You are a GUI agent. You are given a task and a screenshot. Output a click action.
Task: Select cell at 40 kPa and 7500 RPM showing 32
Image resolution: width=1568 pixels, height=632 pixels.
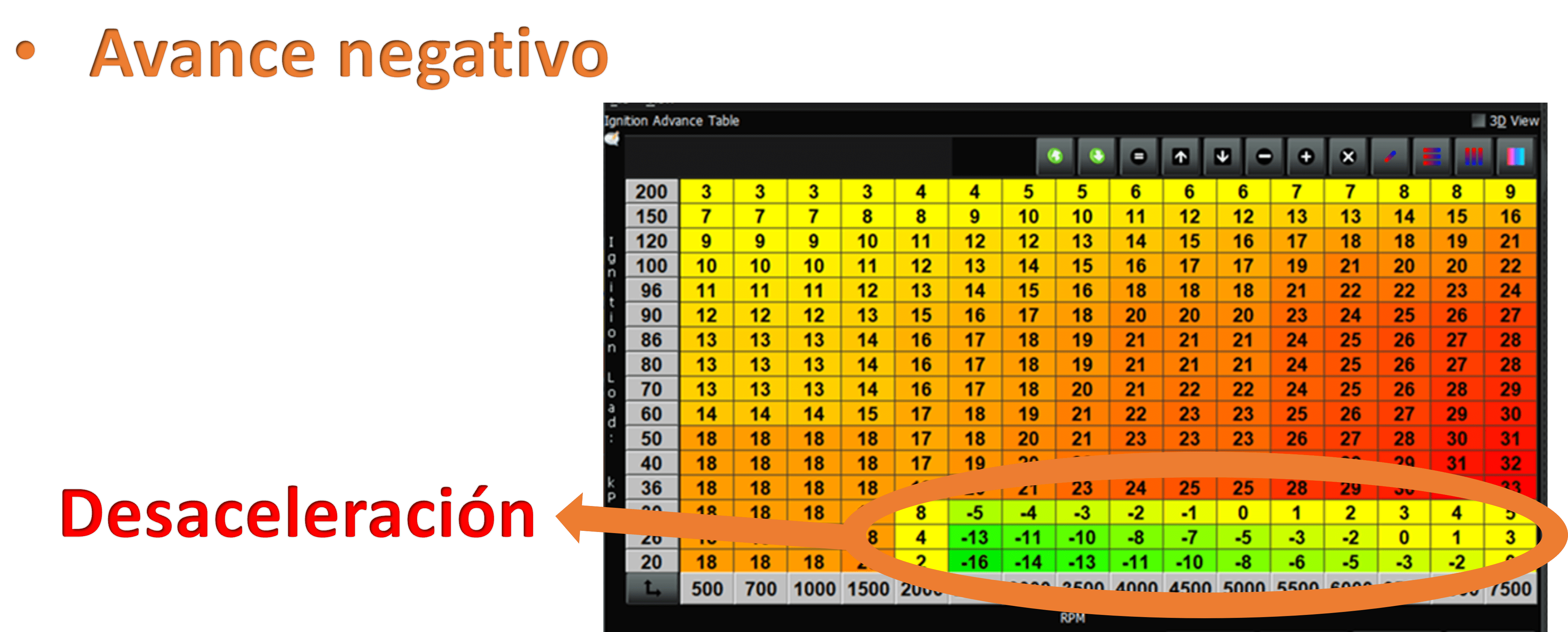coord(1511,463)
